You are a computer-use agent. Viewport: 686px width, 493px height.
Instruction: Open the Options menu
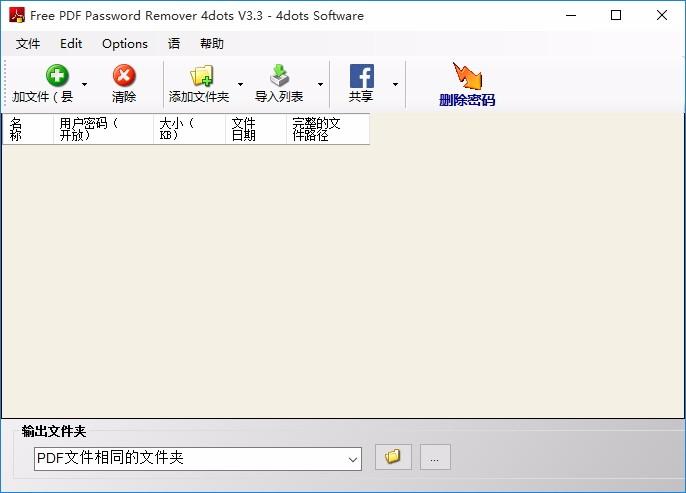click(x=125, y=44)
